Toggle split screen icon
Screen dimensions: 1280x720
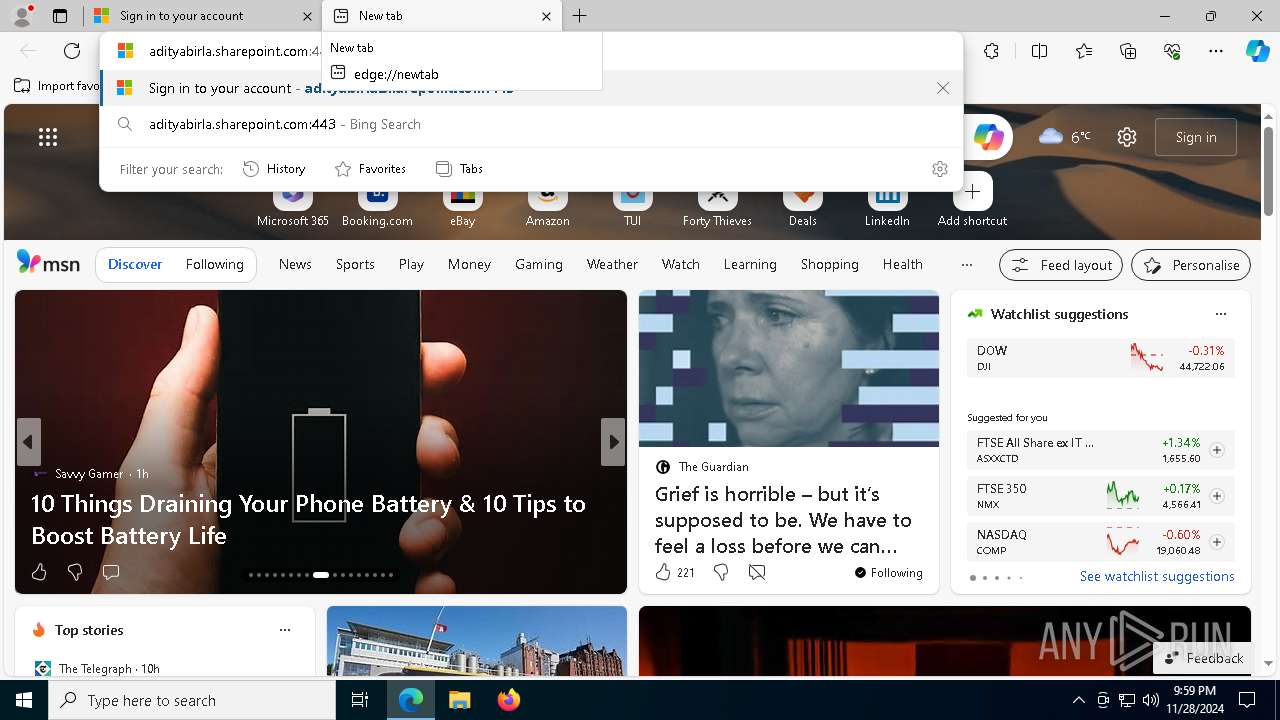(1039, 51)
